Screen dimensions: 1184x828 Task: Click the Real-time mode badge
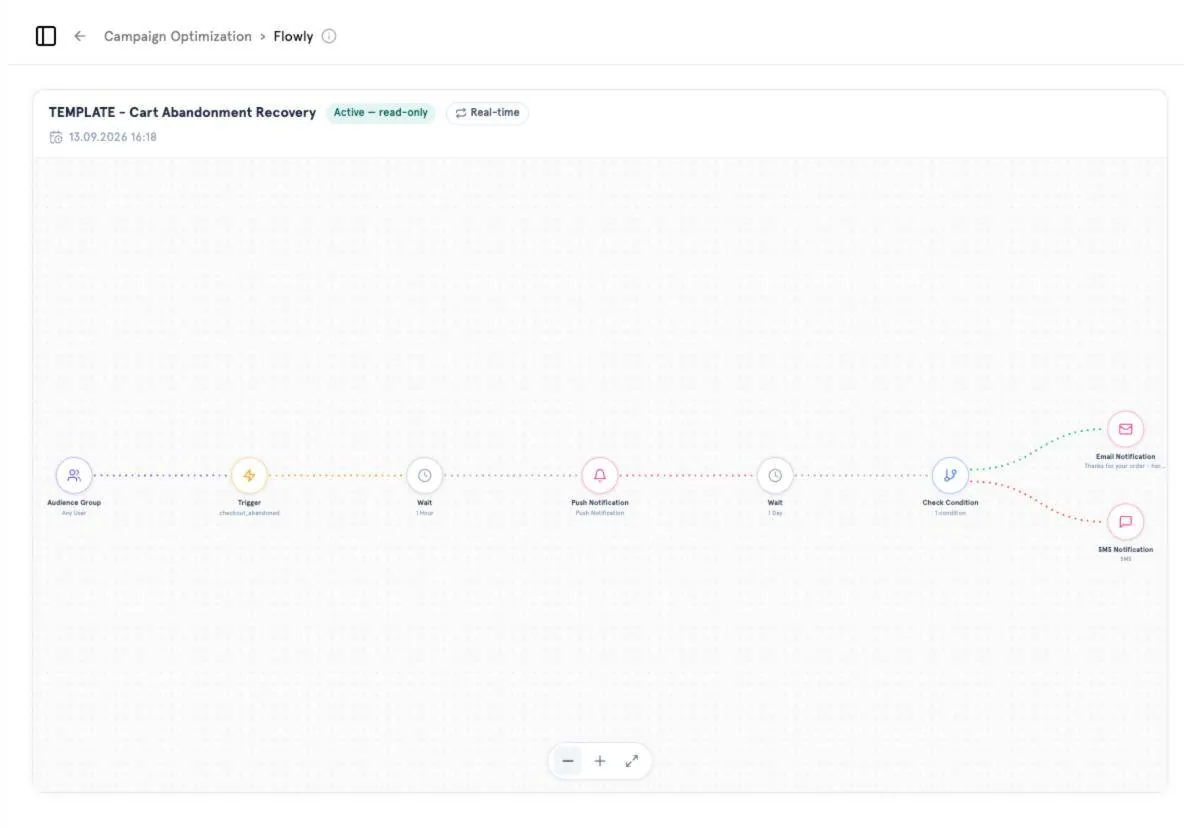[487, 112]
